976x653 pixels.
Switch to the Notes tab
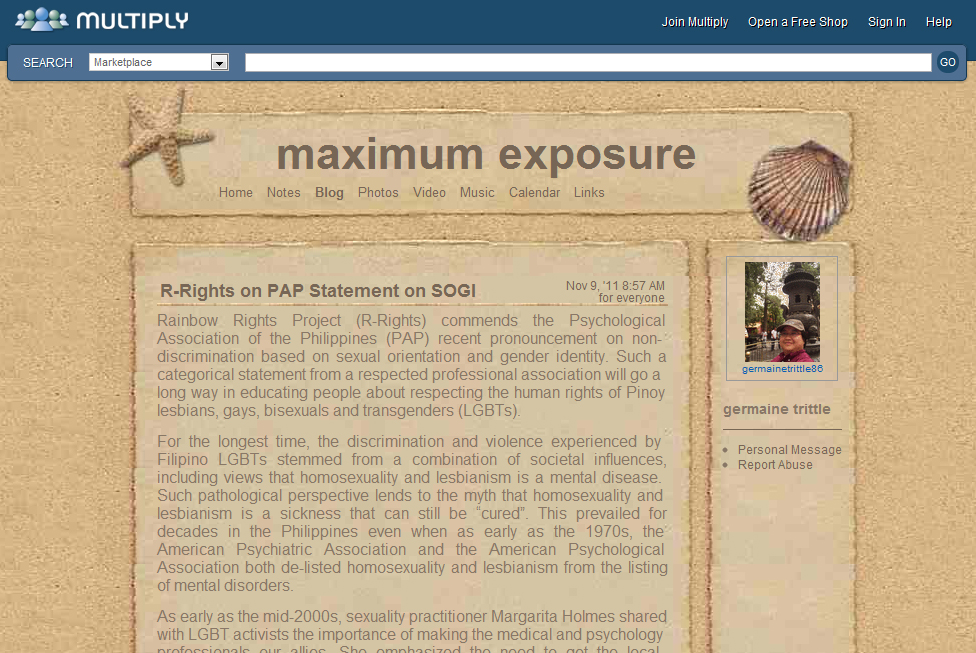283,193
